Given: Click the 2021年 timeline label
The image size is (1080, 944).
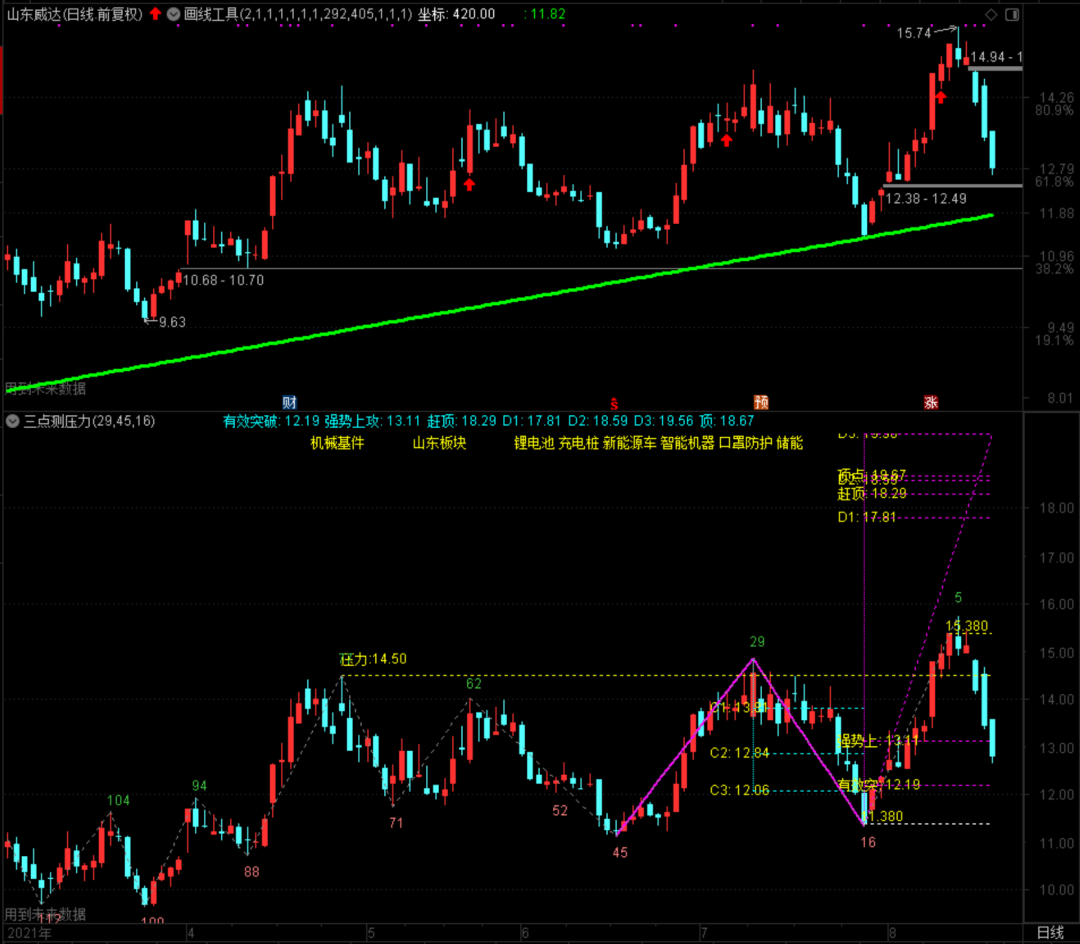Looking at the screenshot, I should (x=30, y=934).
